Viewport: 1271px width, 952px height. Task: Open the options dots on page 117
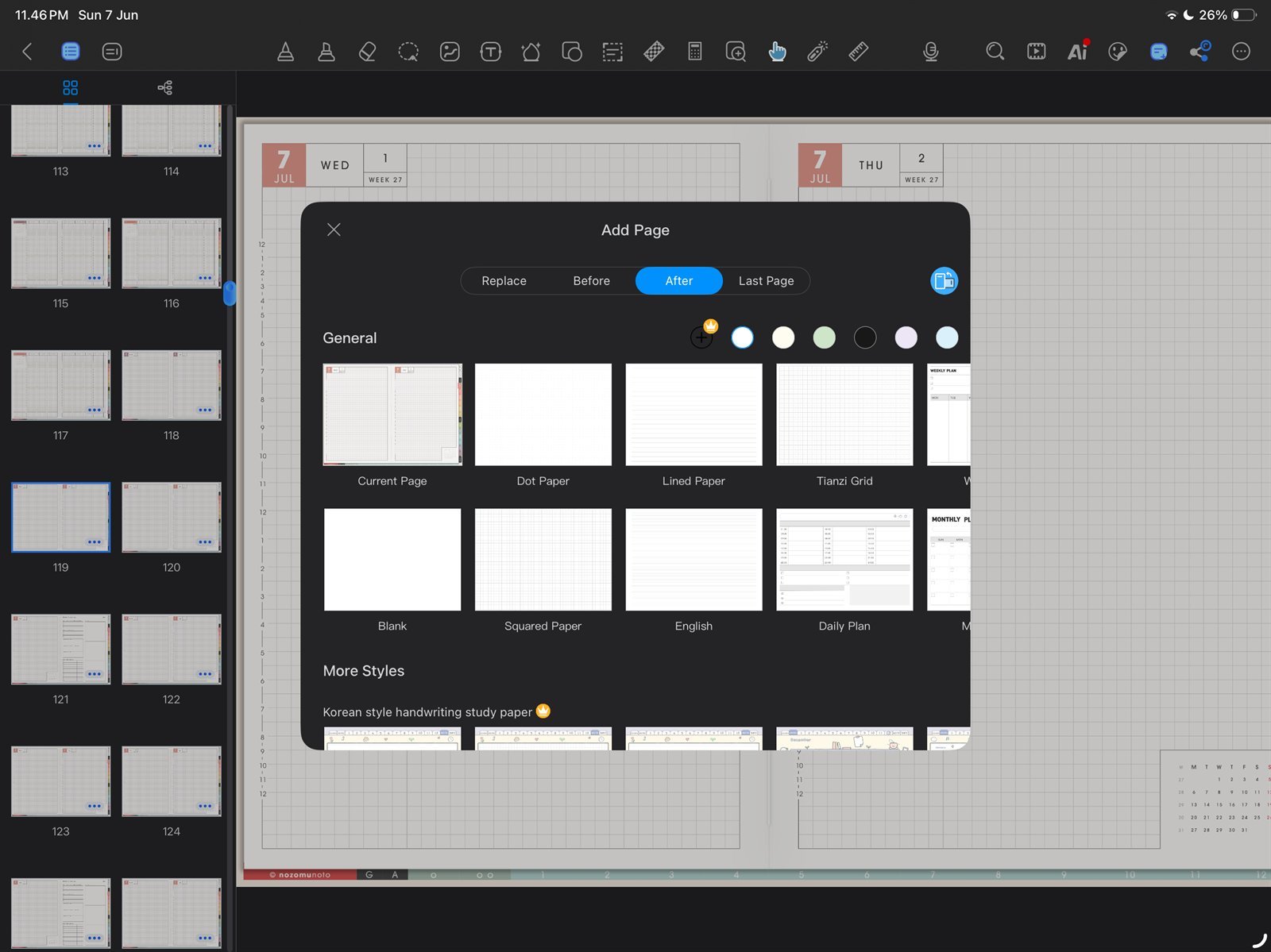95,410
